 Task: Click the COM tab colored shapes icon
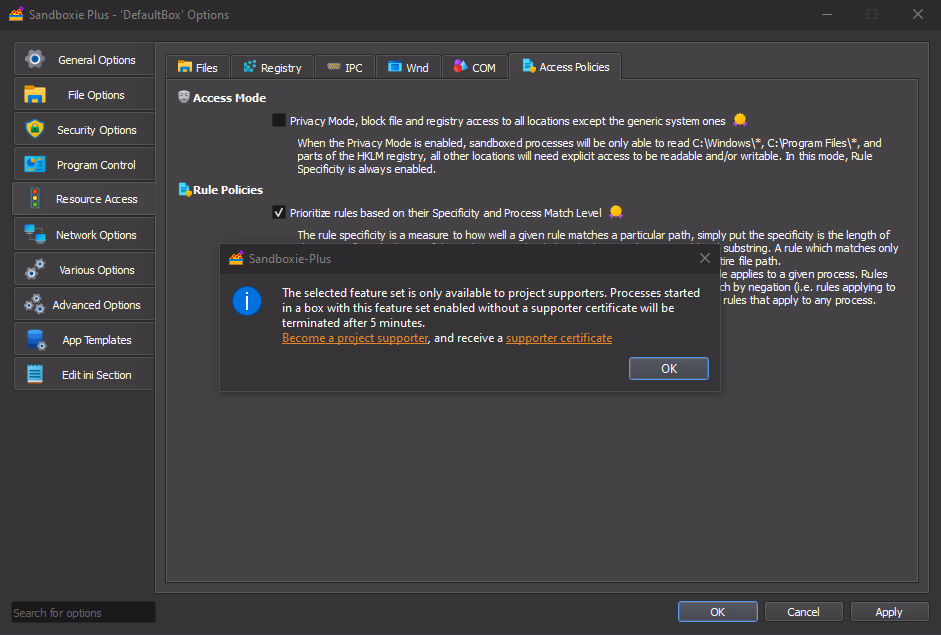point(460,67)
